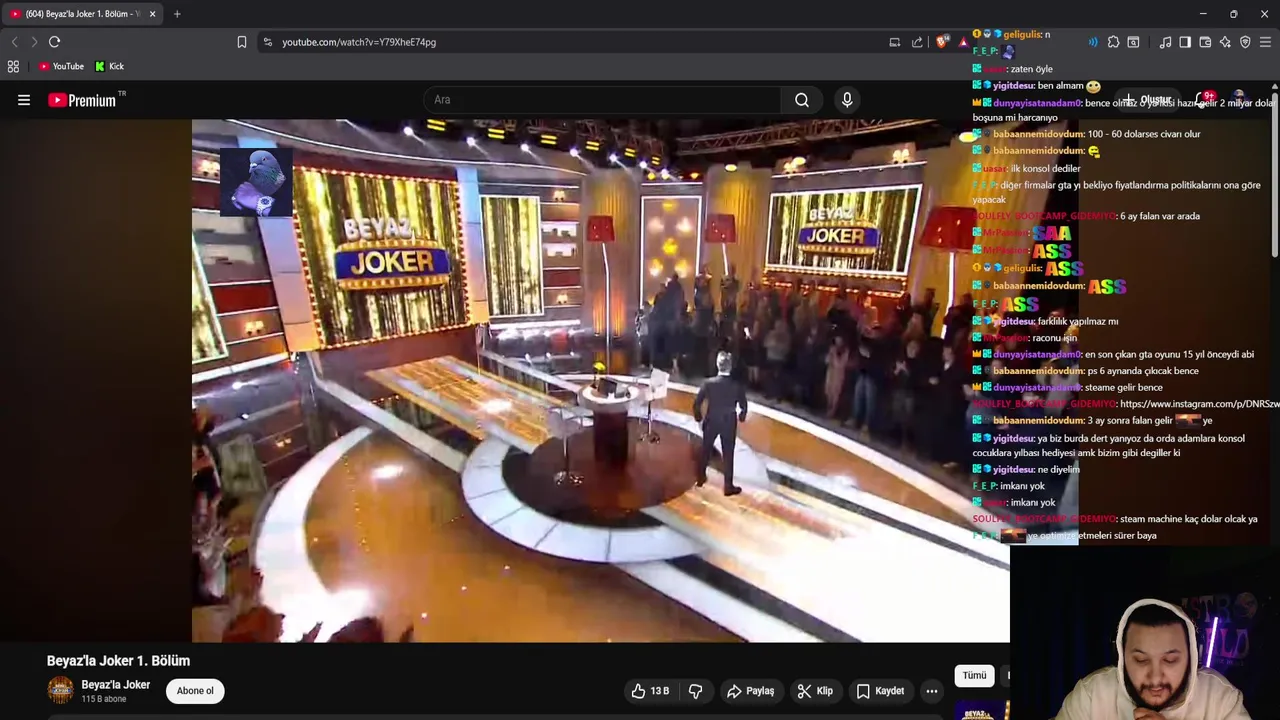Bookmark this page with the bookmark icon

click(242, 42)
